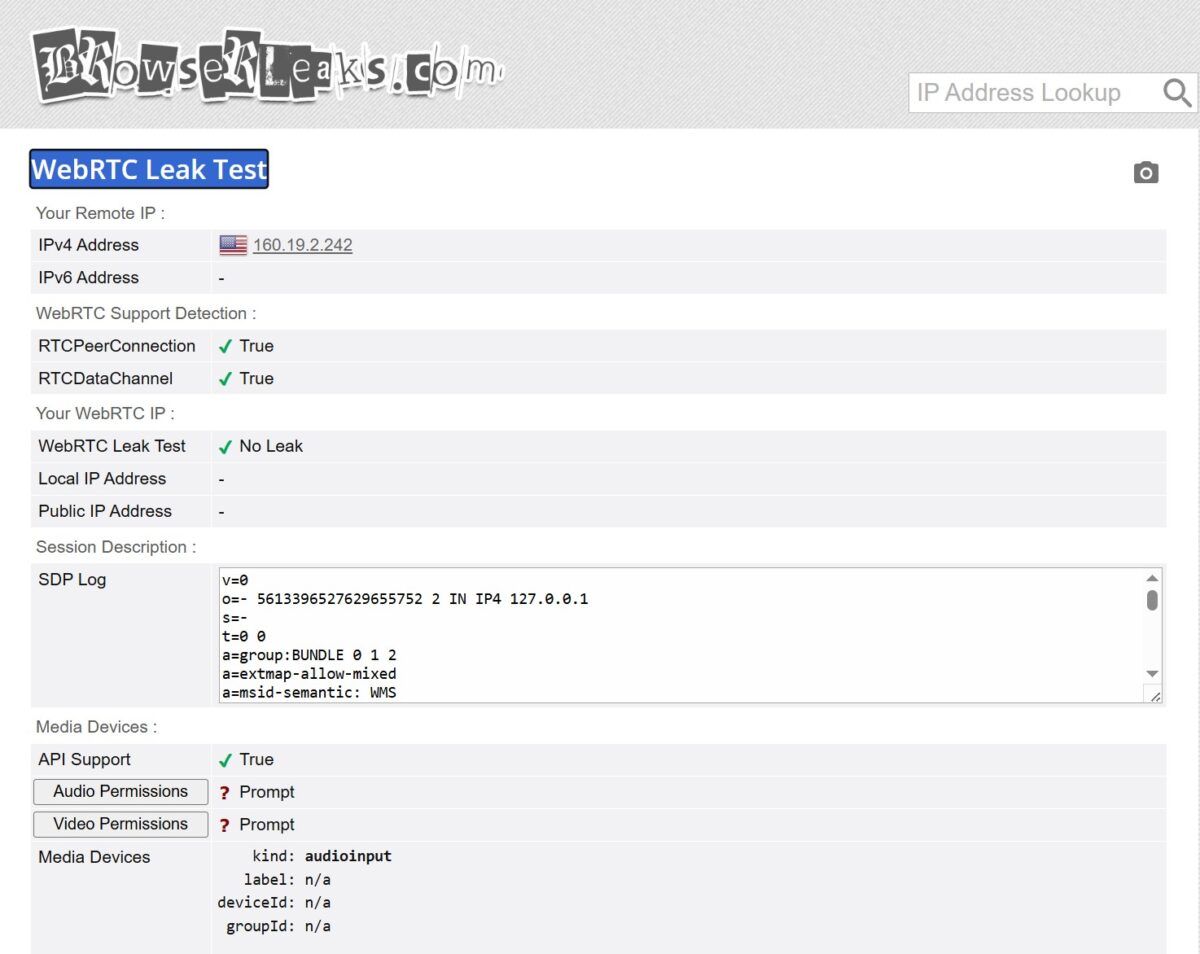Click the camera screenshot icon
This screenshot has width=1200, height=954.
[1146, 173]
